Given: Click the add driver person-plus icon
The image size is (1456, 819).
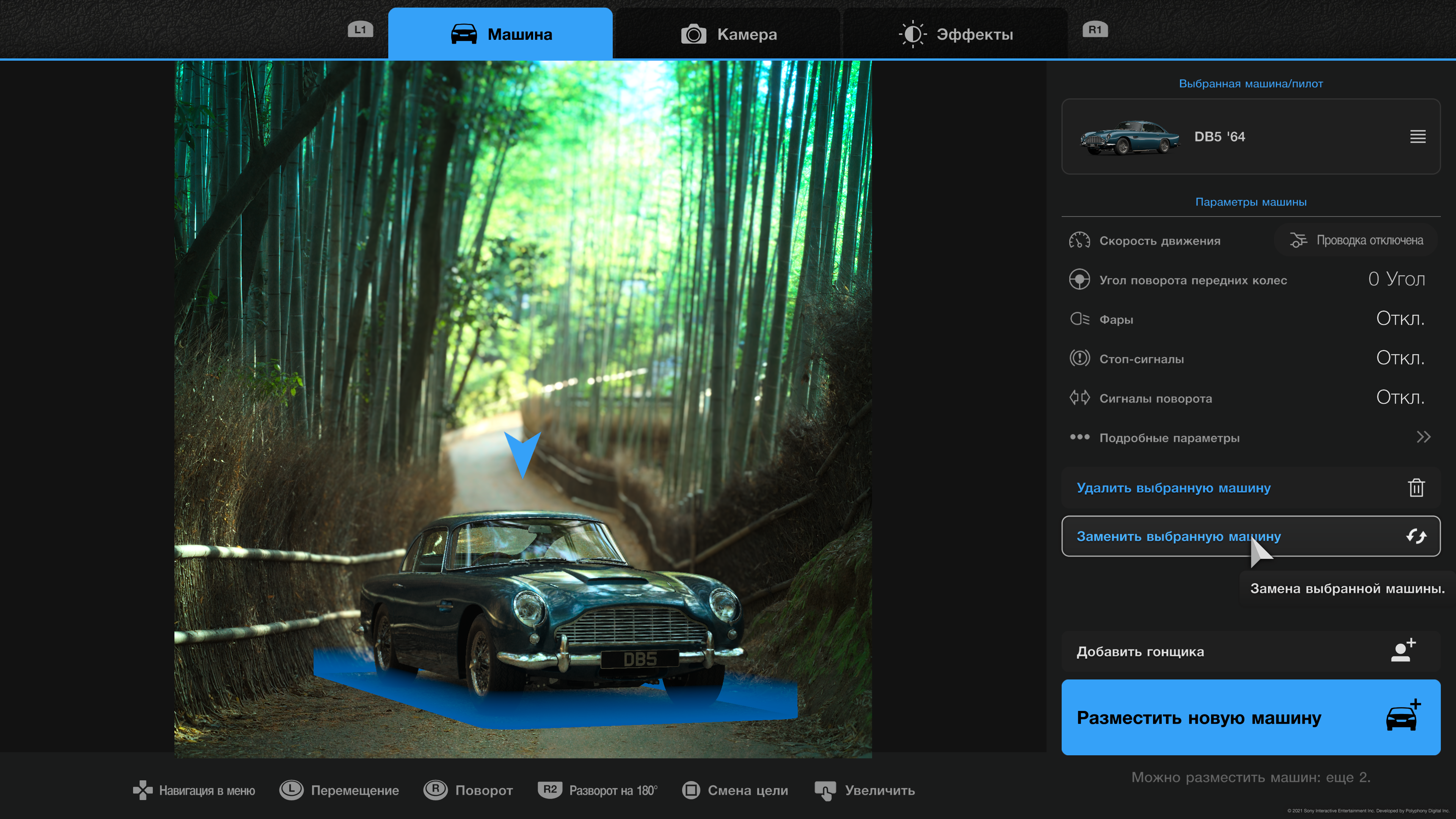Looking at the screenshot, I should click(1403, 651).
